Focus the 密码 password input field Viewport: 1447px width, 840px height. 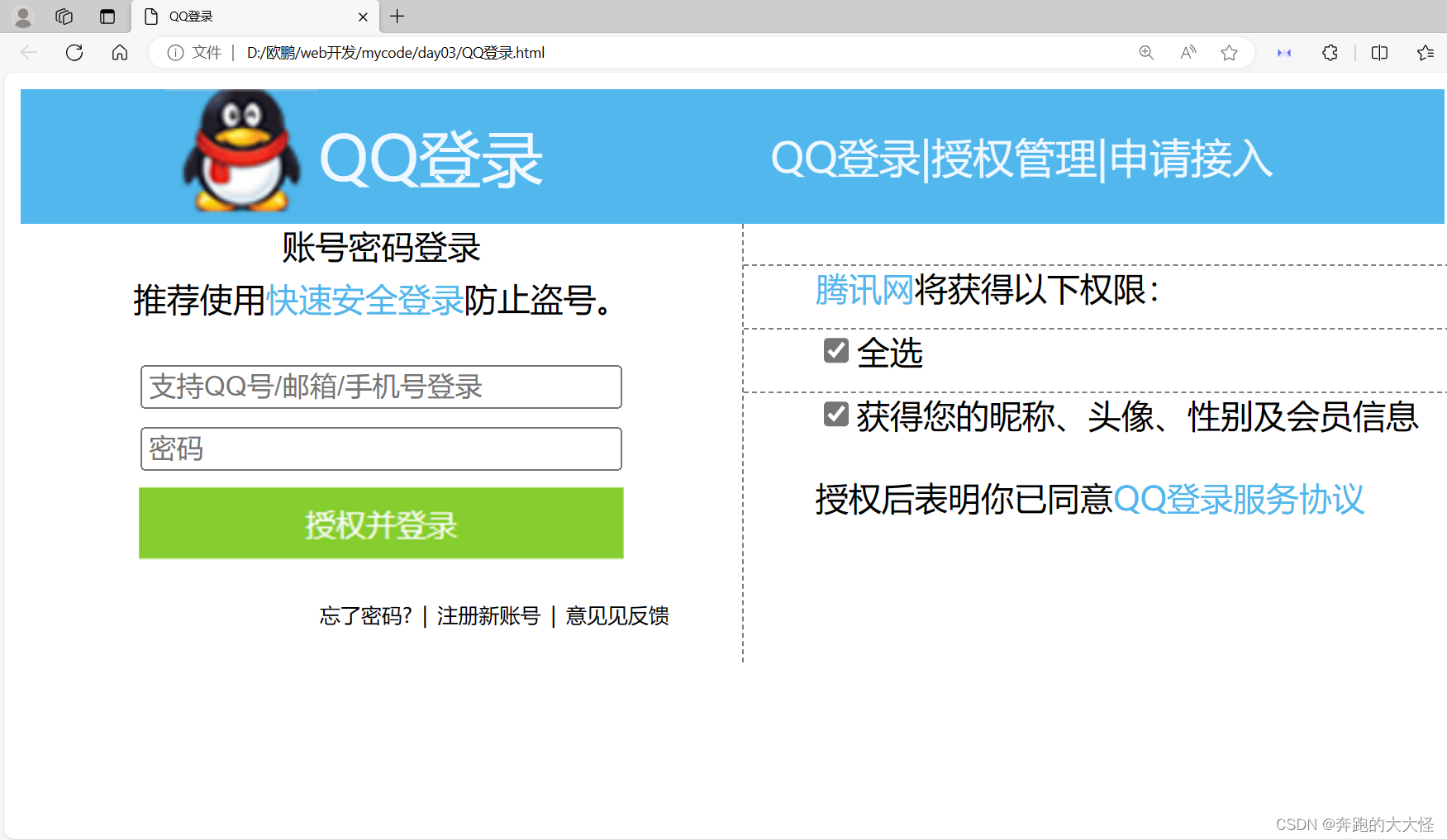[381, 448]
